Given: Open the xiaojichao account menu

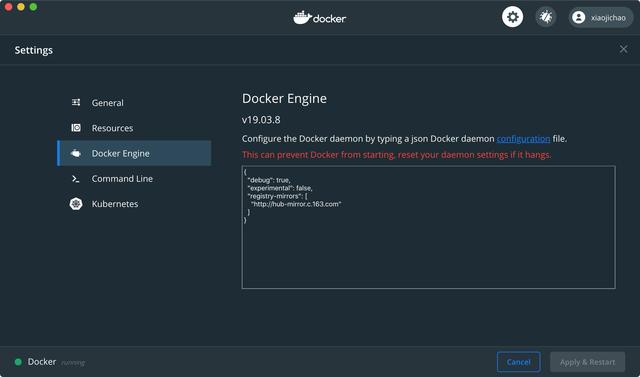Looking at the screenshot, I should click(601, 18).
